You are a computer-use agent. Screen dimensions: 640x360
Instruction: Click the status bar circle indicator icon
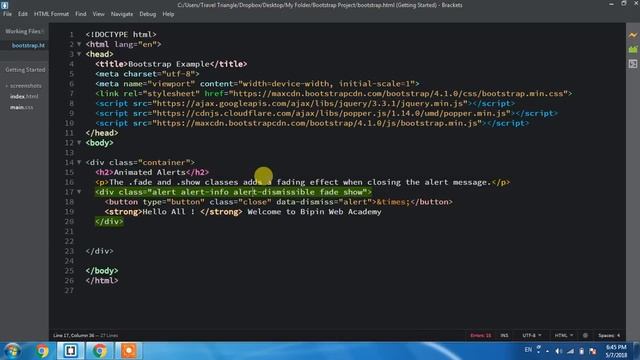[x=585, y=336]
